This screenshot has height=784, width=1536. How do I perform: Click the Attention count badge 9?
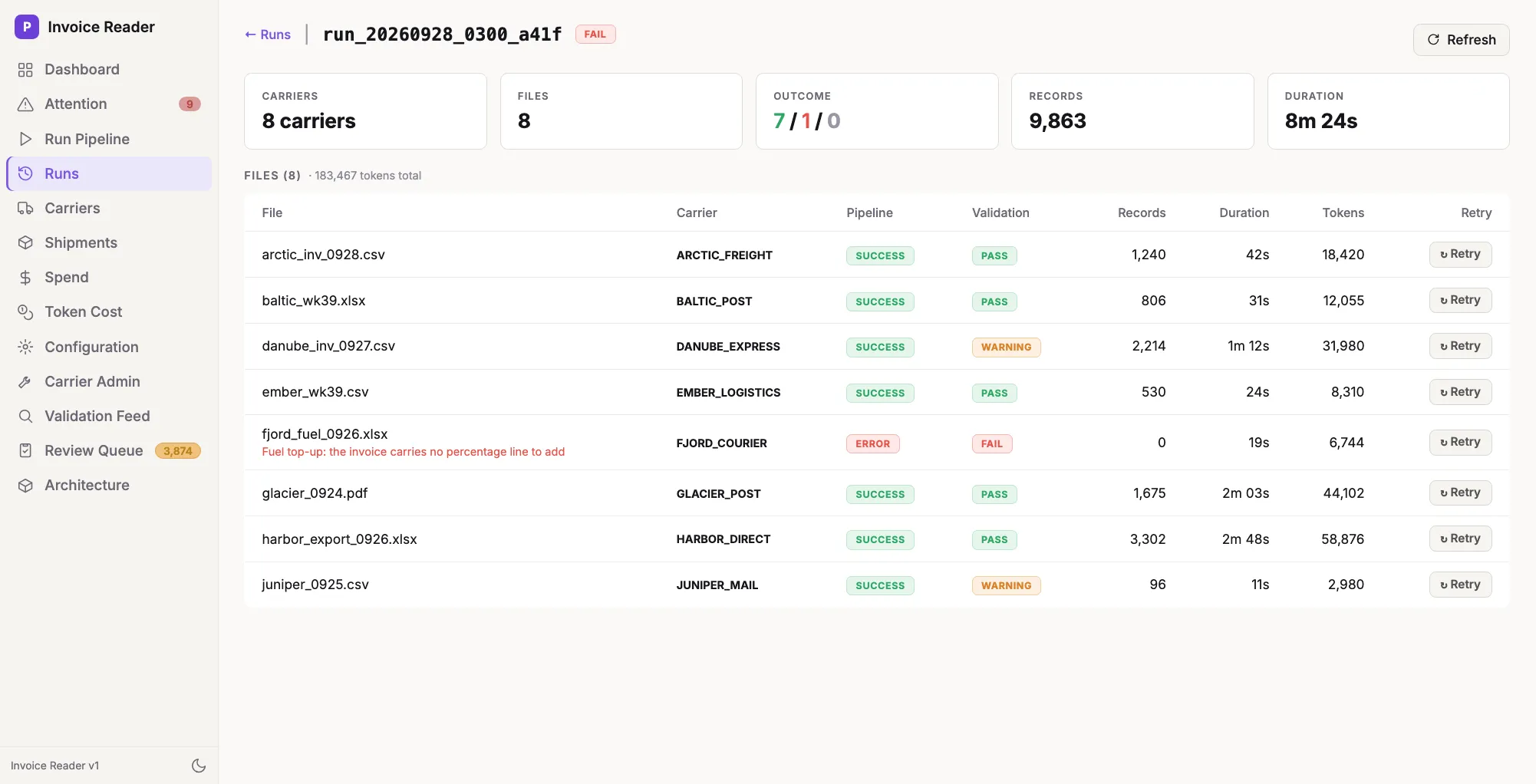pos(190,104)
